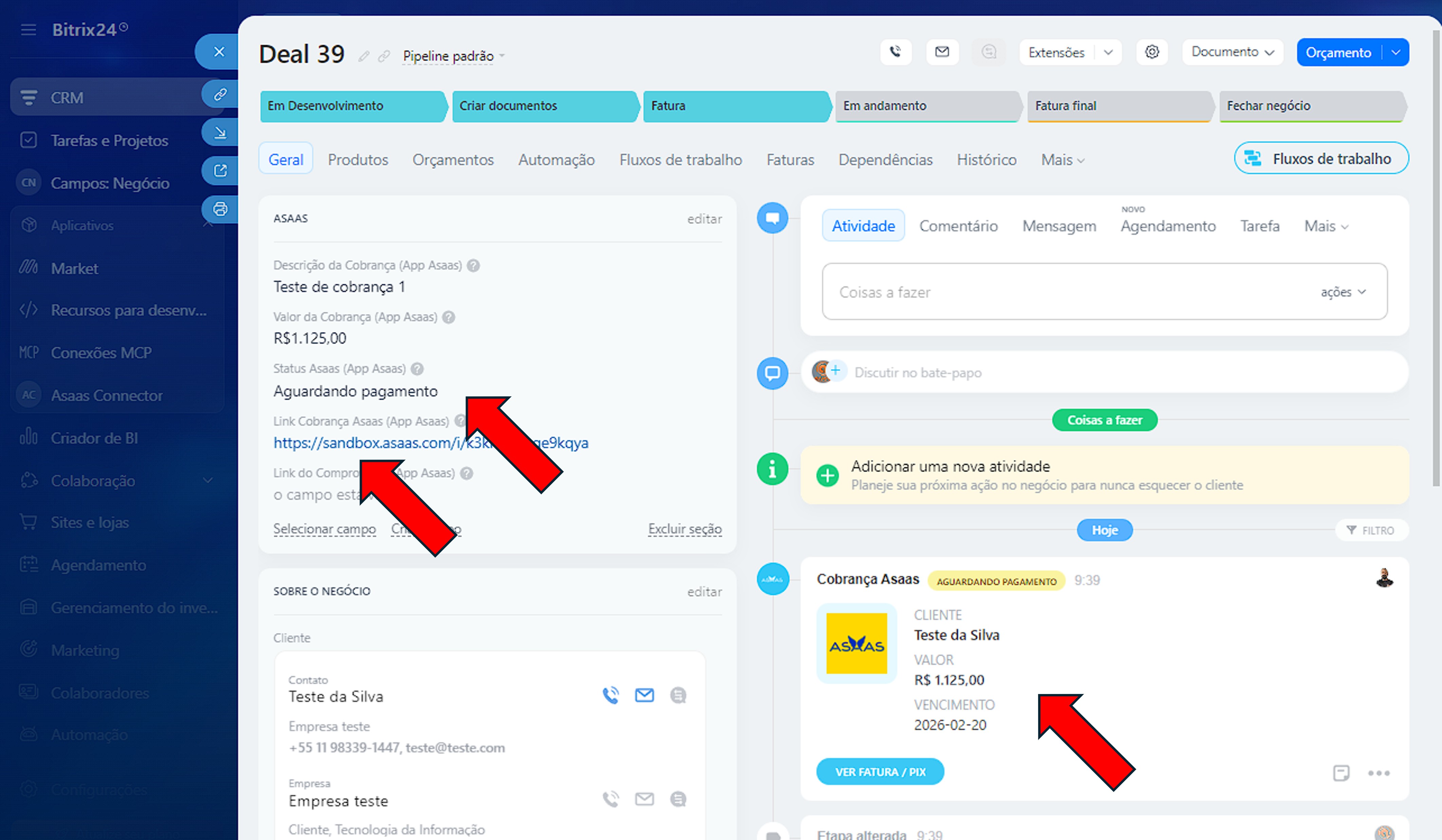
Task: Click green plus to add new activity
Action: 827,475
